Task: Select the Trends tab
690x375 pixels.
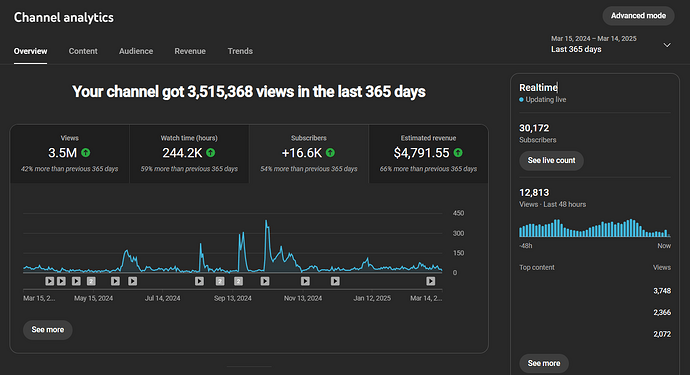Action: 240,51
